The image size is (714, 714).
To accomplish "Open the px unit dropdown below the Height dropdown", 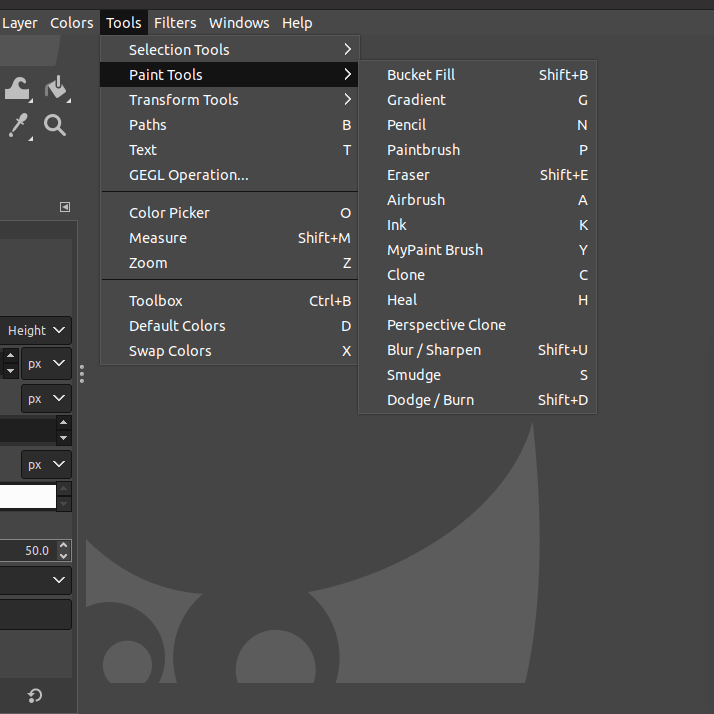I will pyautogui.click(x=46, y=363).
